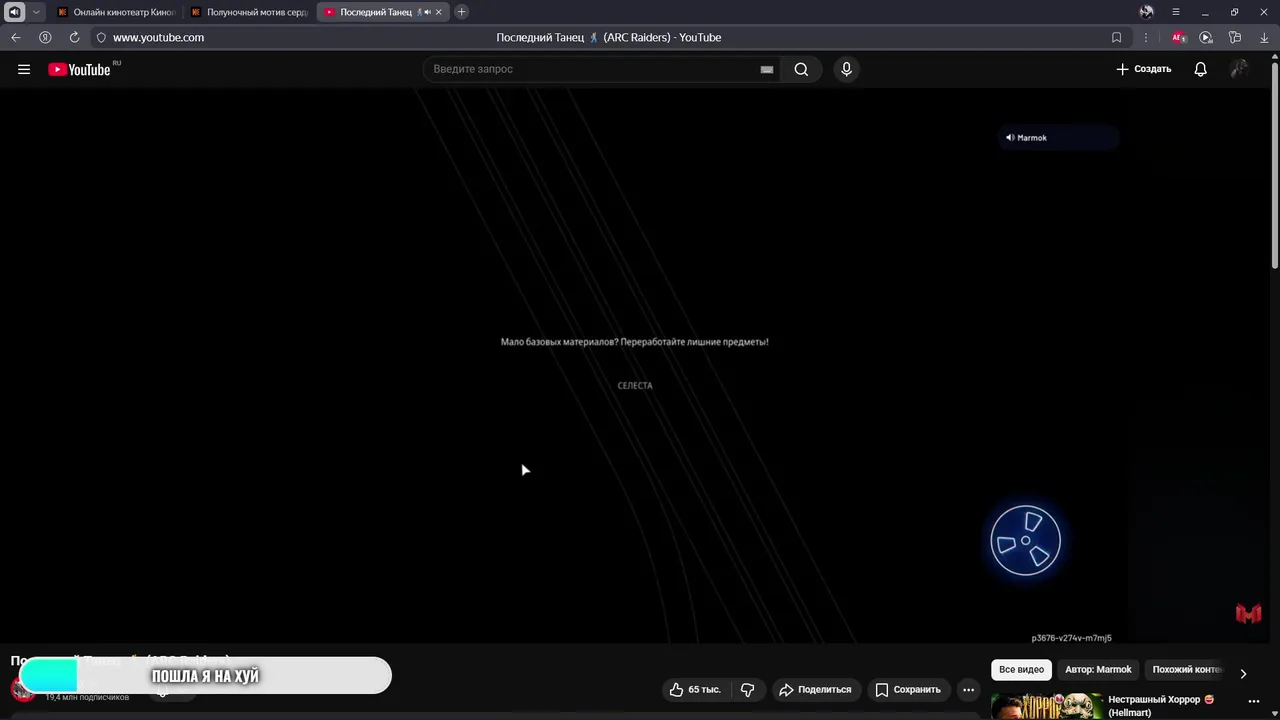Select the Все видео chip
This screenshot has height=720, width=1280.
1021,670
